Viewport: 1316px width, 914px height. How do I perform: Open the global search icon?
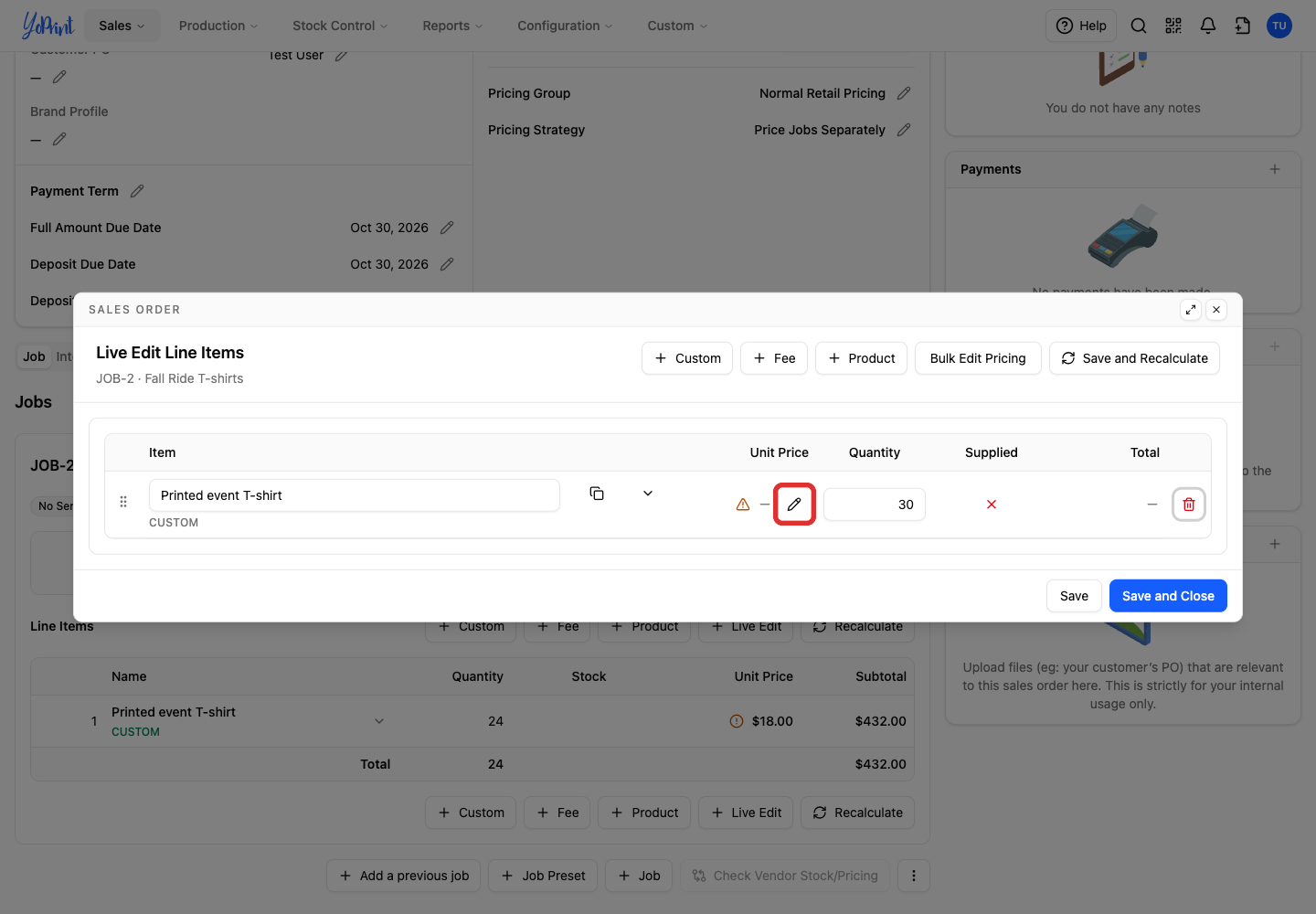tap(1139, 26)
